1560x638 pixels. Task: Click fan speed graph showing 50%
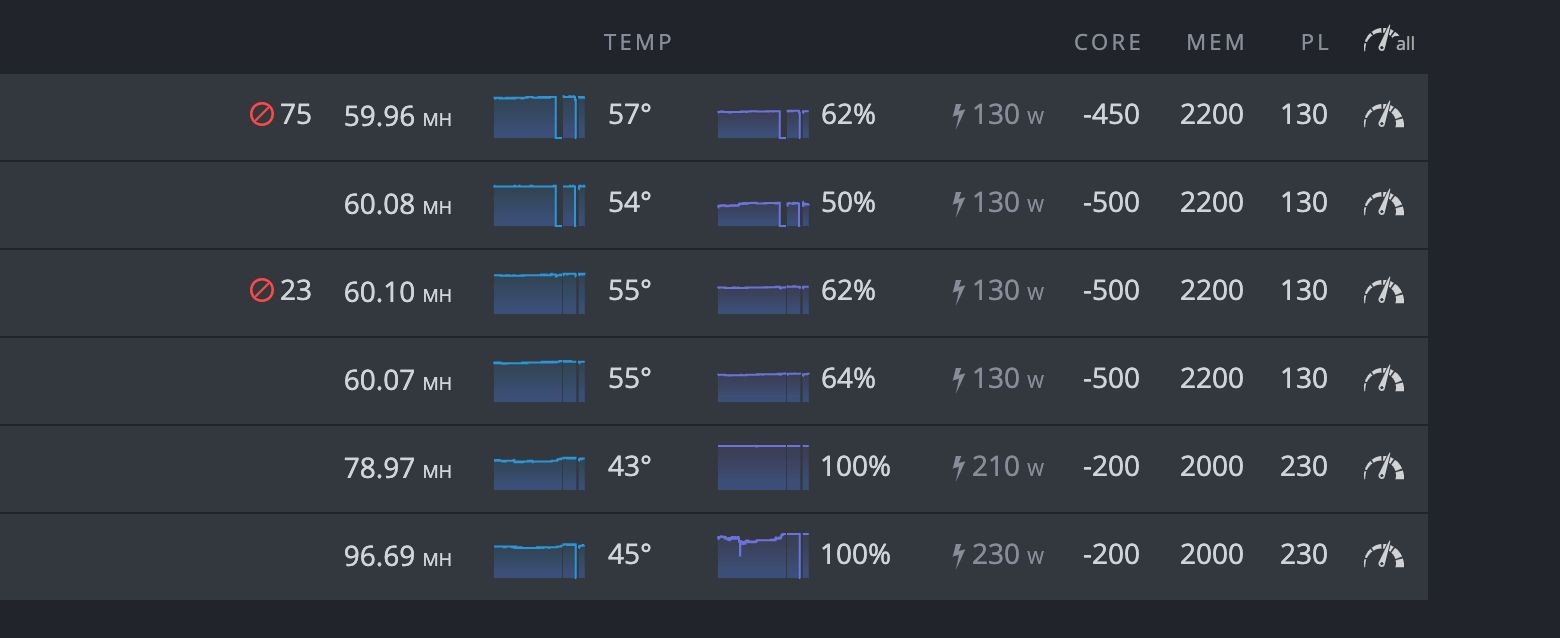(x=763, y=212)
